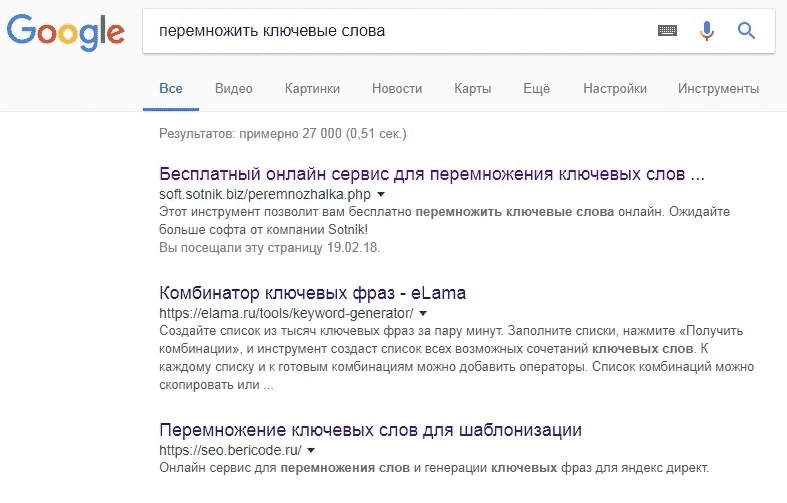Open the Карты tab
Viewport: 787px width, 503px height.
point(473,88)
